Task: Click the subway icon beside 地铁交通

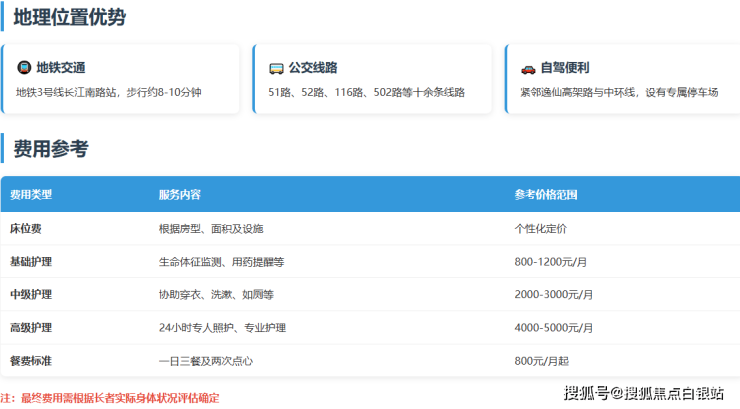Action: point(24,68)
